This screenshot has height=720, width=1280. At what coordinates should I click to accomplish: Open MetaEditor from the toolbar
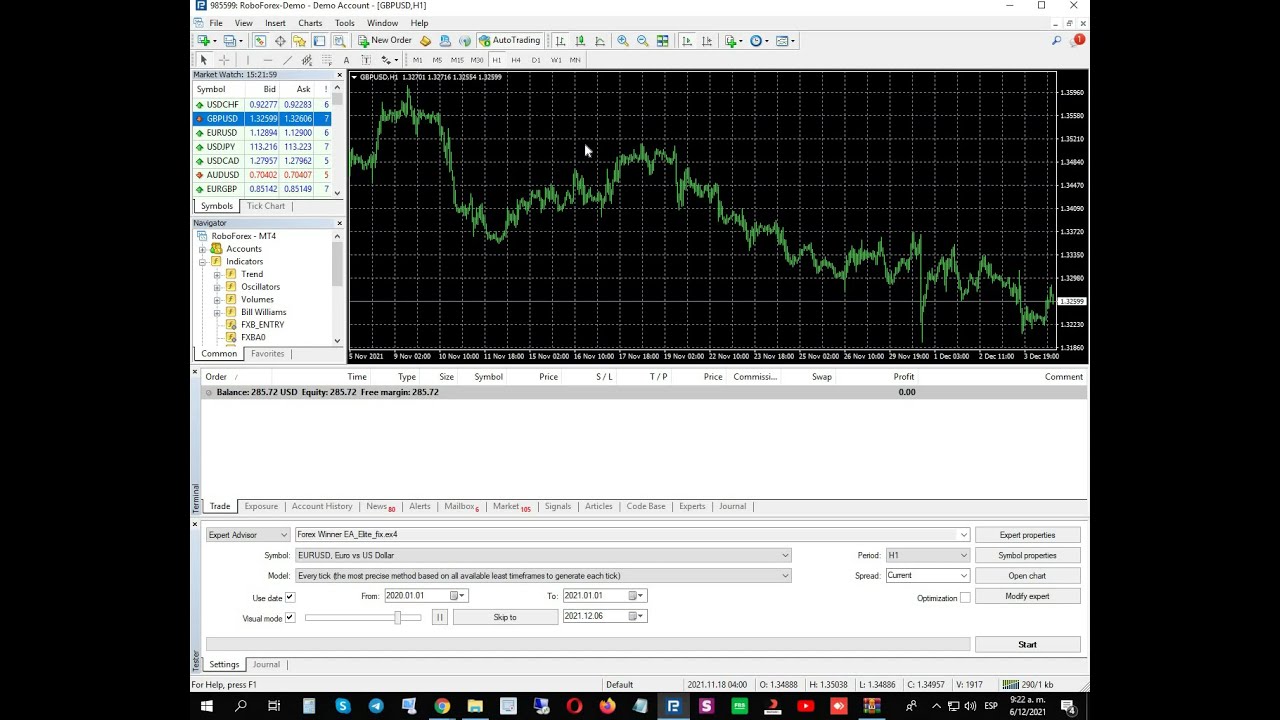(x=425, y=41)
